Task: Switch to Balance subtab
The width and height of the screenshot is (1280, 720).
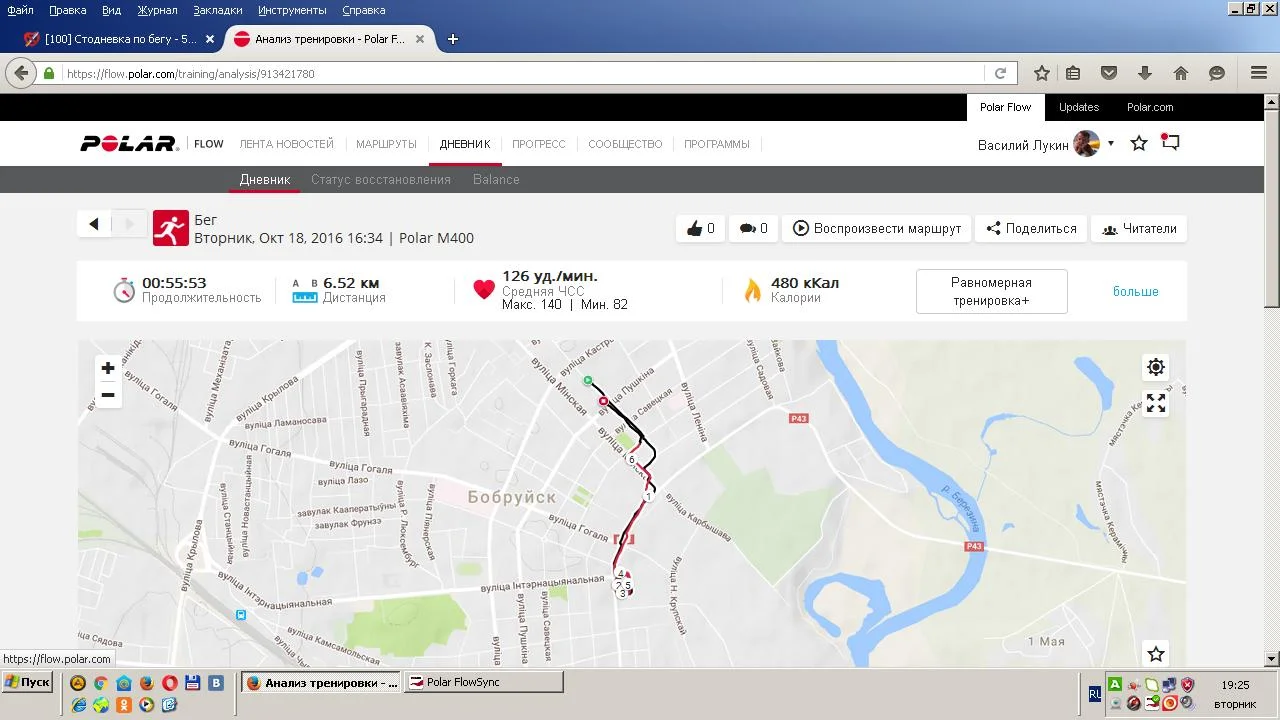Action: click(x=496, y=179)
